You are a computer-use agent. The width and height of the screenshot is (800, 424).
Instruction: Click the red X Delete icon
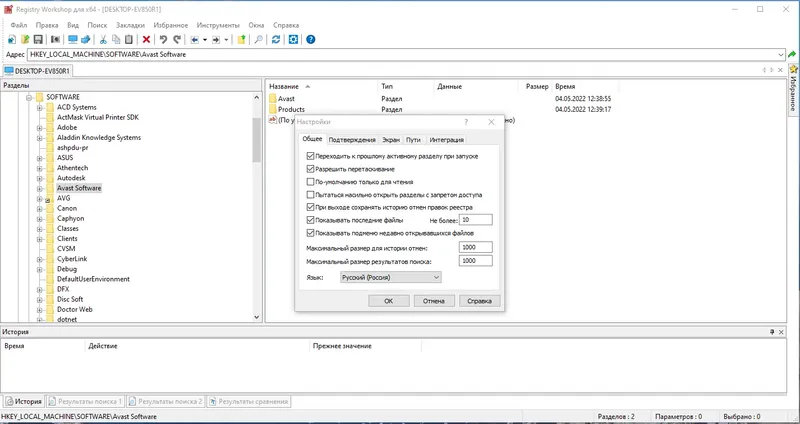(146, 39)
